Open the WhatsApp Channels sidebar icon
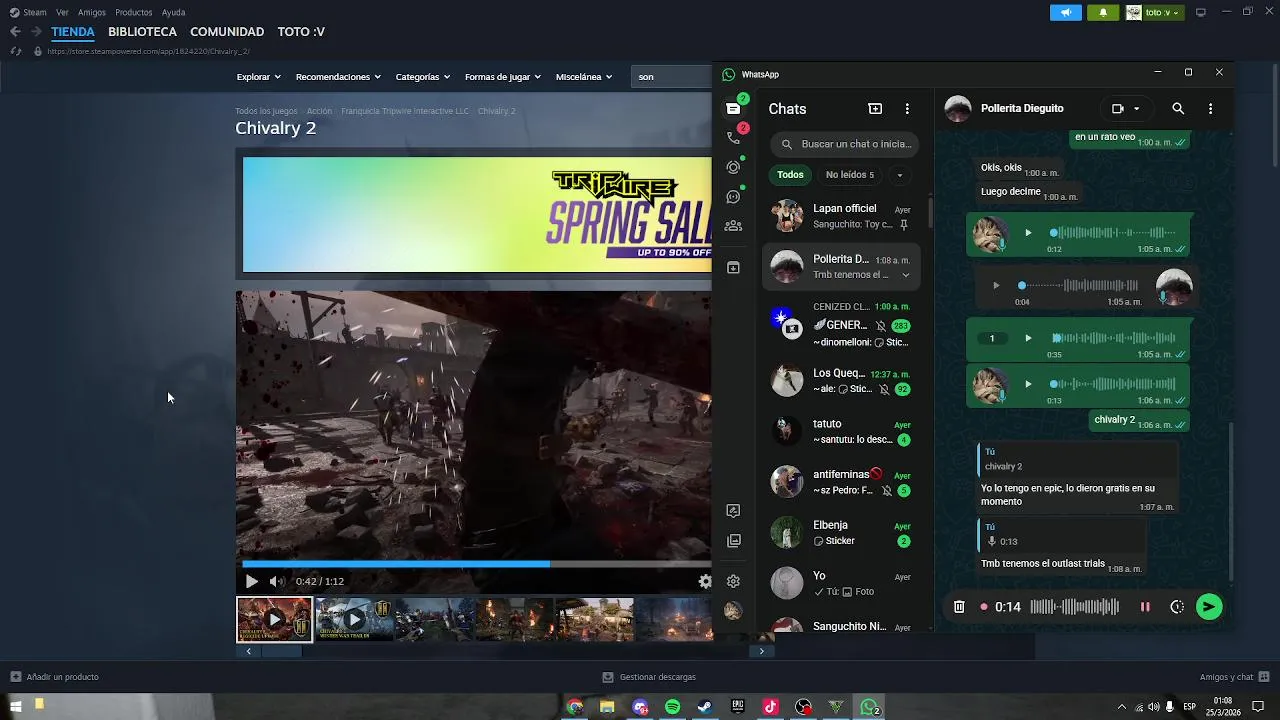Viewport: 1280px width, 720px height. tap(734, 197)
